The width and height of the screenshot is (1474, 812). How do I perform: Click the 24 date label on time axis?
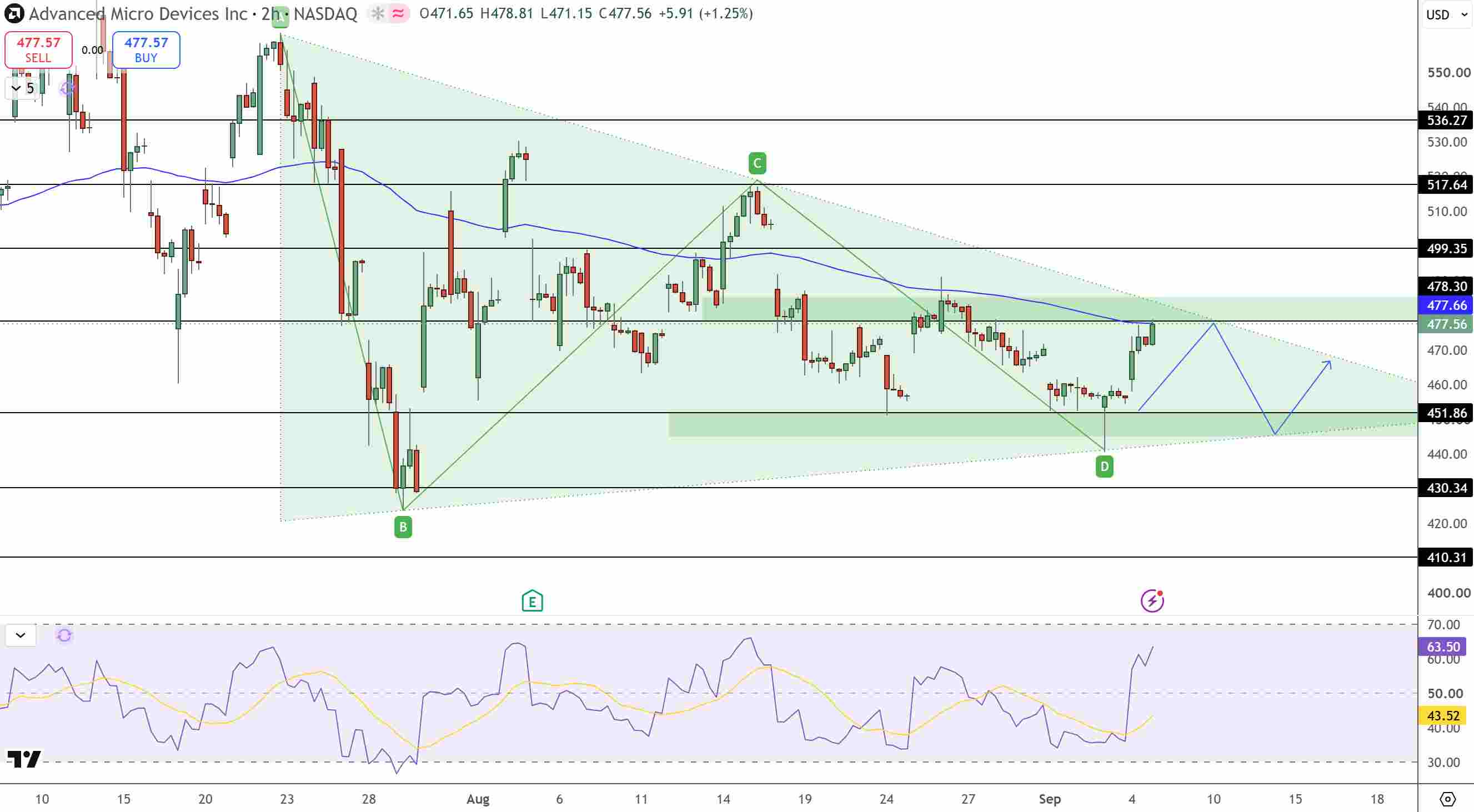pyautogui.click(x=886, y=799)
